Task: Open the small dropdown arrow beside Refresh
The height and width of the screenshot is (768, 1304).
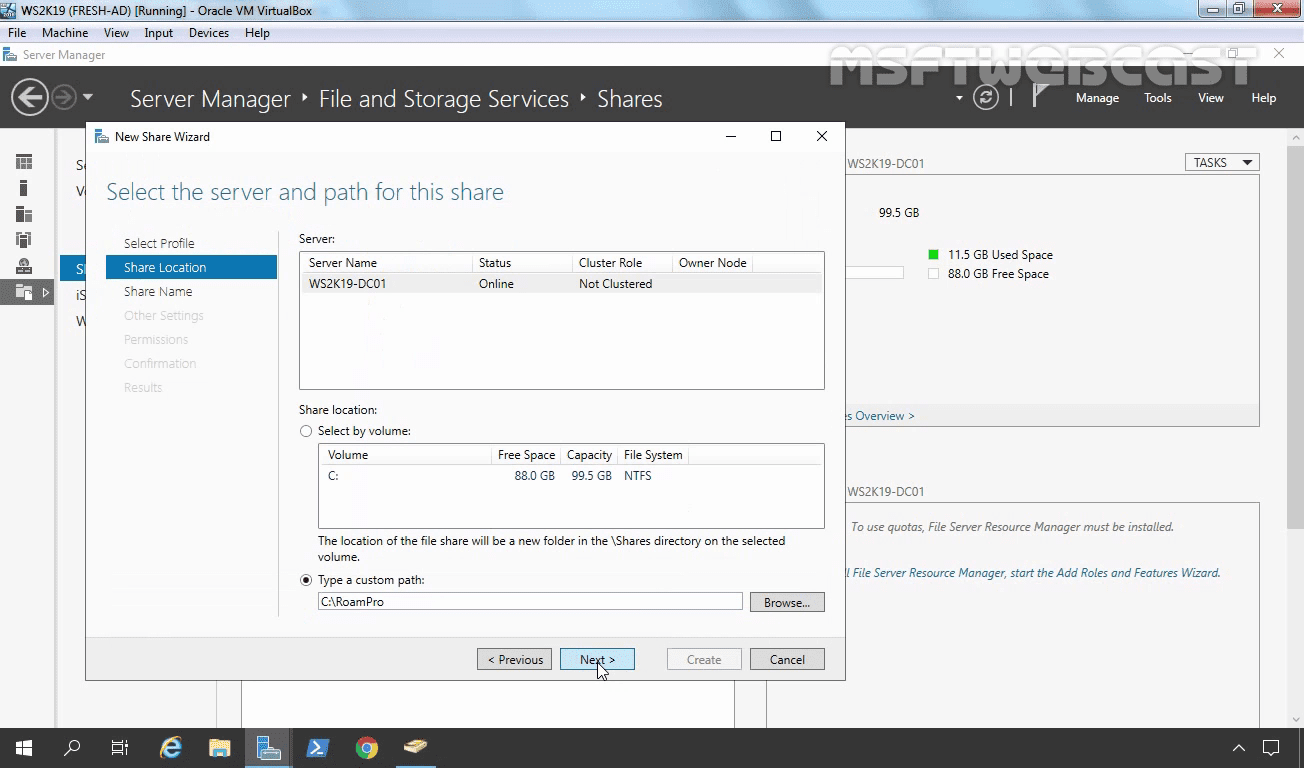Action: (x=959, y=98)
